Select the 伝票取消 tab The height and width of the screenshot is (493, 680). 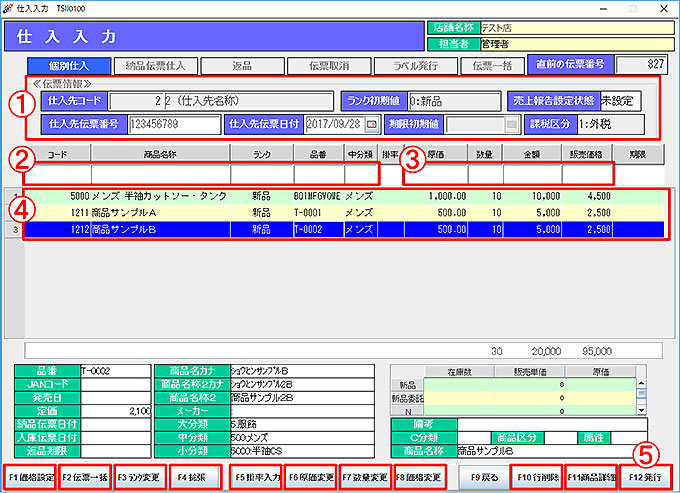coord(326,66)
